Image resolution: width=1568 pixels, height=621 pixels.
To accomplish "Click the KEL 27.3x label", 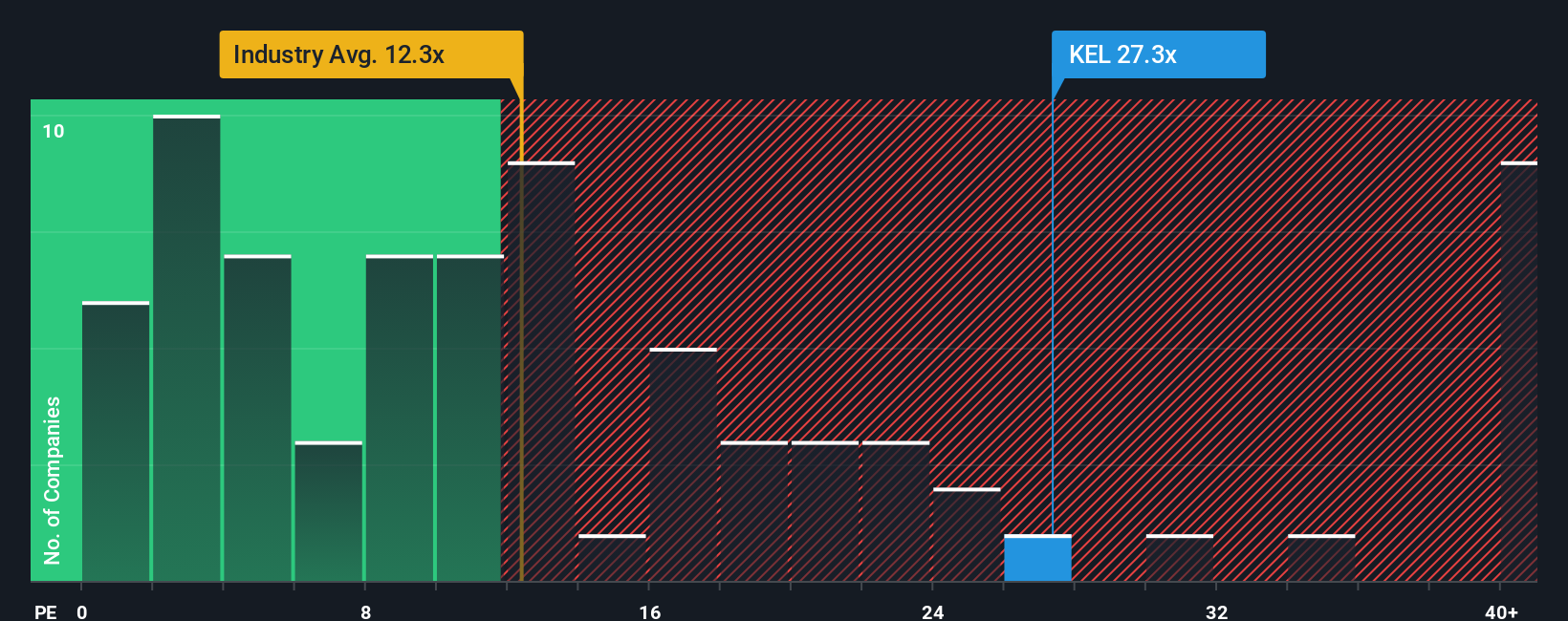I will (1158, 54).
